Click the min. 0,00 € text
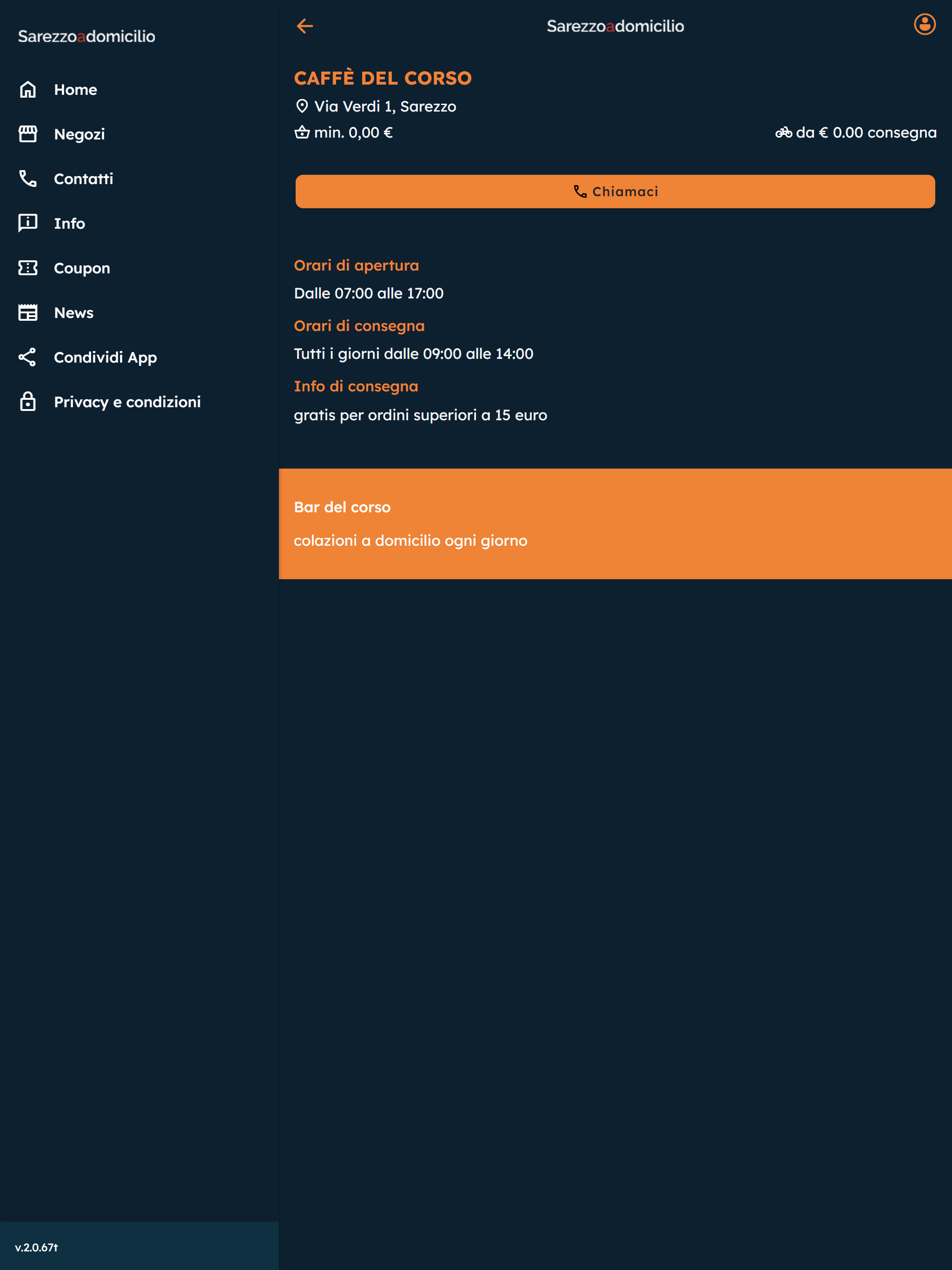Screen dimensions: 952x1270 (353, 132)
